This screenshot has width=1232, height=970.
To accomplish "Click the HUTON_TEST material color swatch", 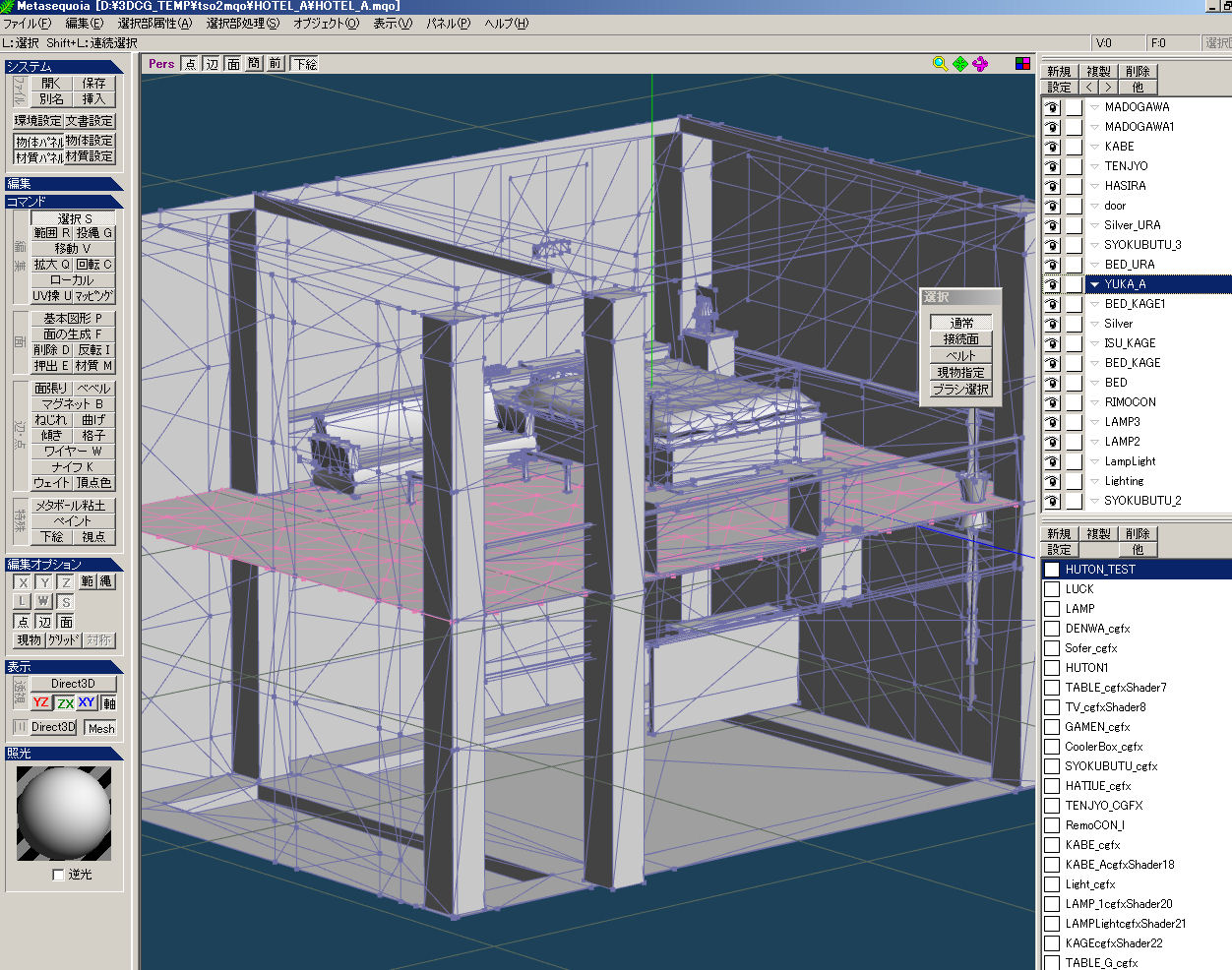I will pyautogui.click(x=1052, y=570).
